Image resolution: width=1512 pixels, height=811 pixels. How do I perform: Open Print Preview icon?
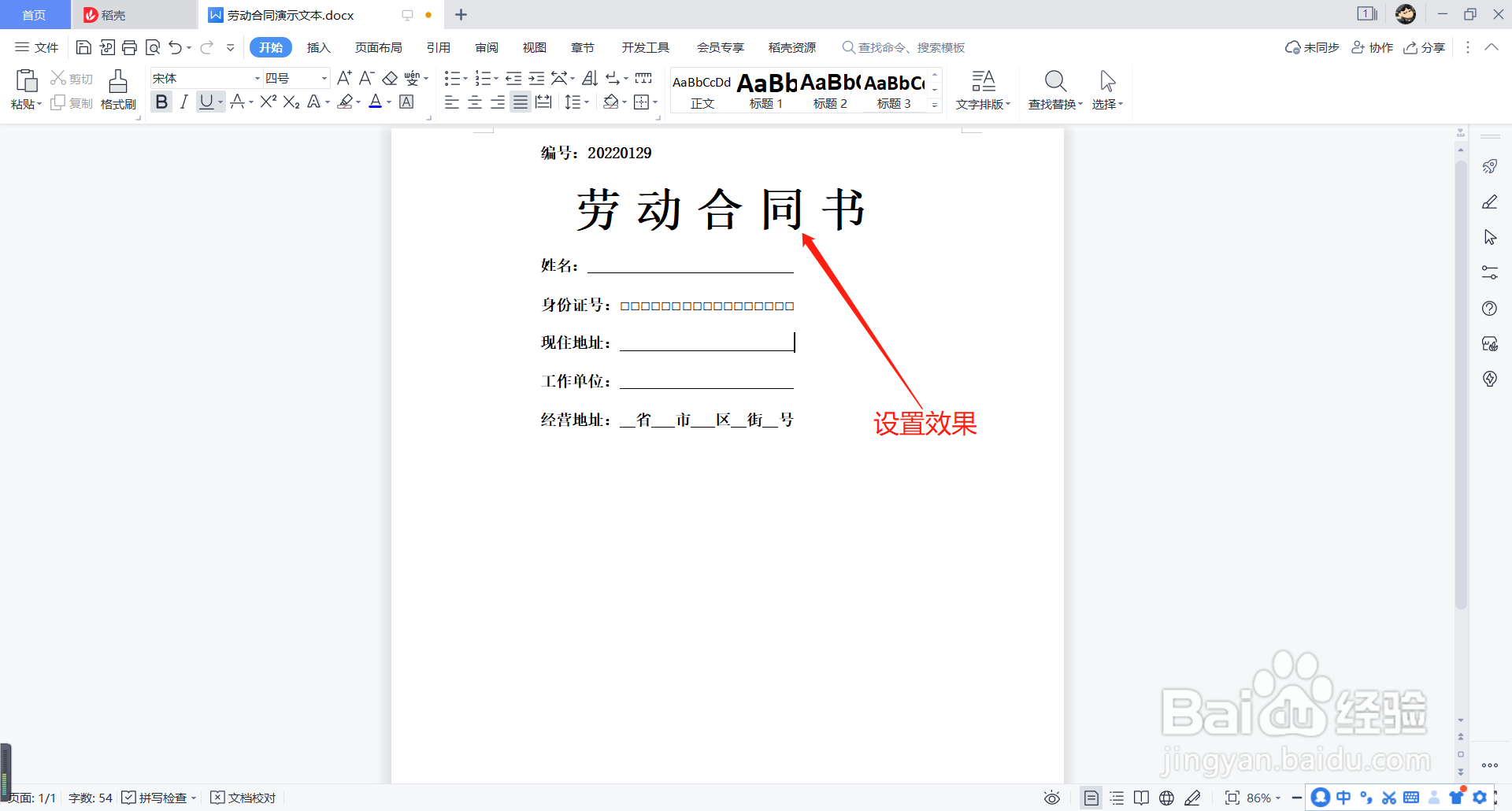tap(153, 47)
